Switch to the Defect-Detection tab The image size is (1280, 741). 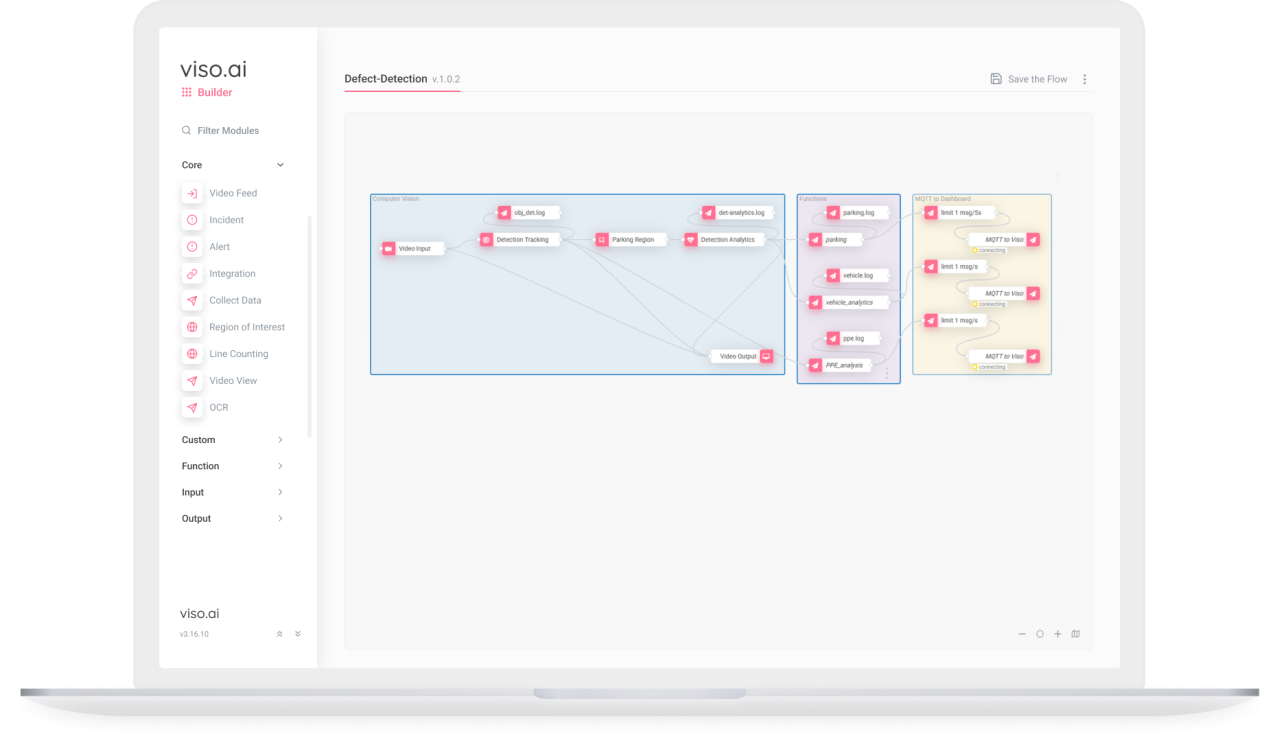pyautogui.click(x=402, y=79)
